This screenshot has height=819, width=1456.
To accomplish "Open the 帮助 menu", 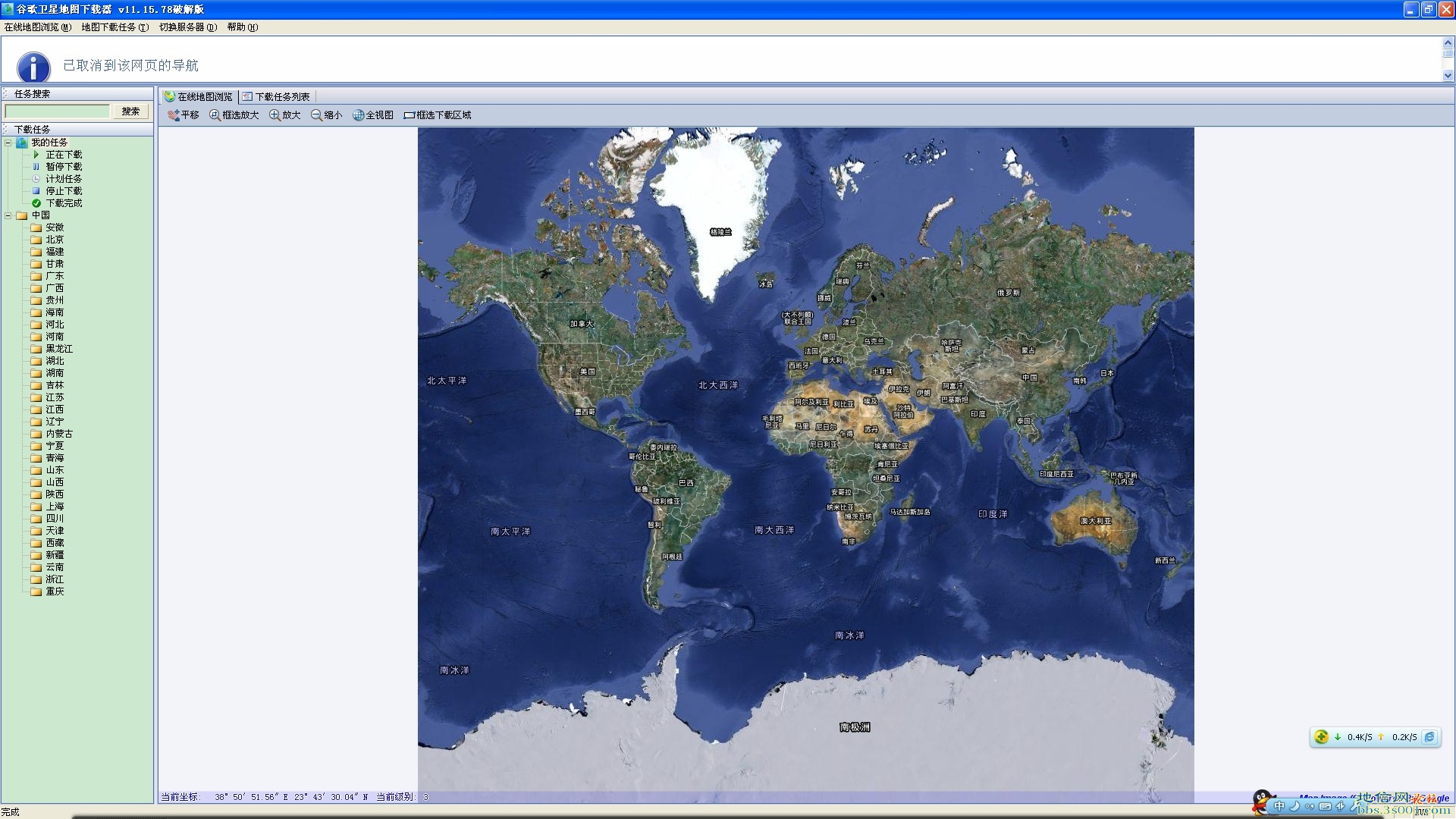I will click(242, 27).
